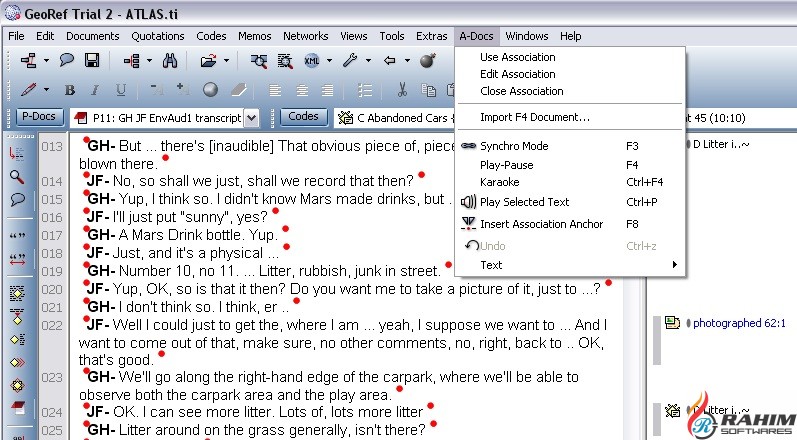797x440 pixels.
Task: Click the word cruncher text search icon
Action: 285,61
